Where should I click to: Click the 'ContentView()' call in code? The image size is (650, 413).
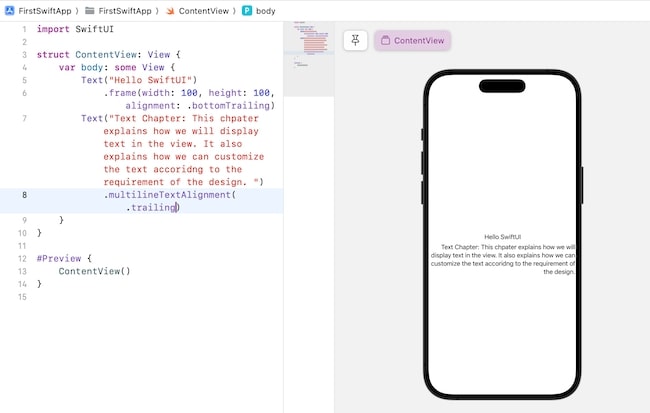[95, 272]
